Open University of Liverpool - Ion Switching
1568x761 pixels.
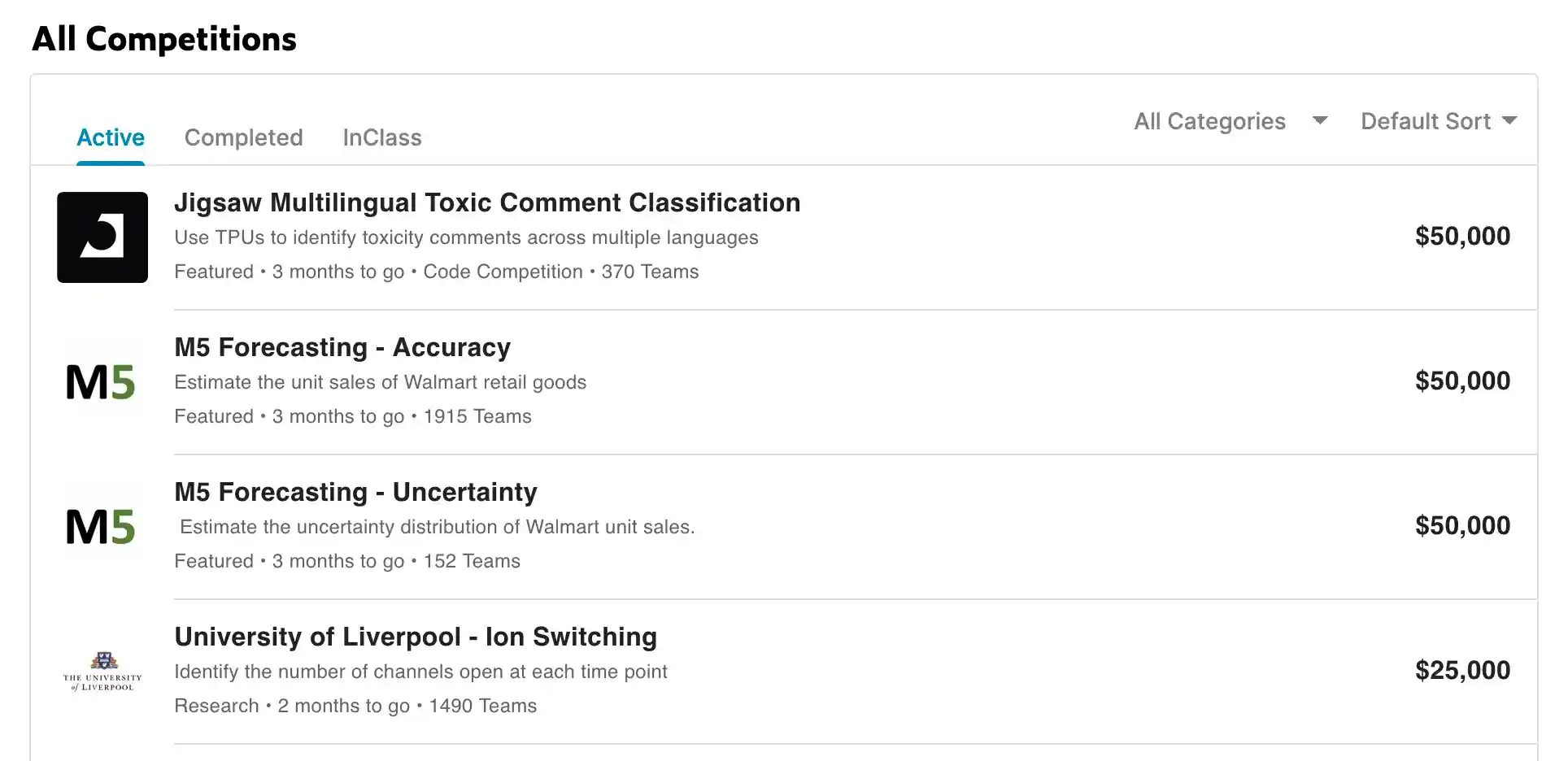416,637
